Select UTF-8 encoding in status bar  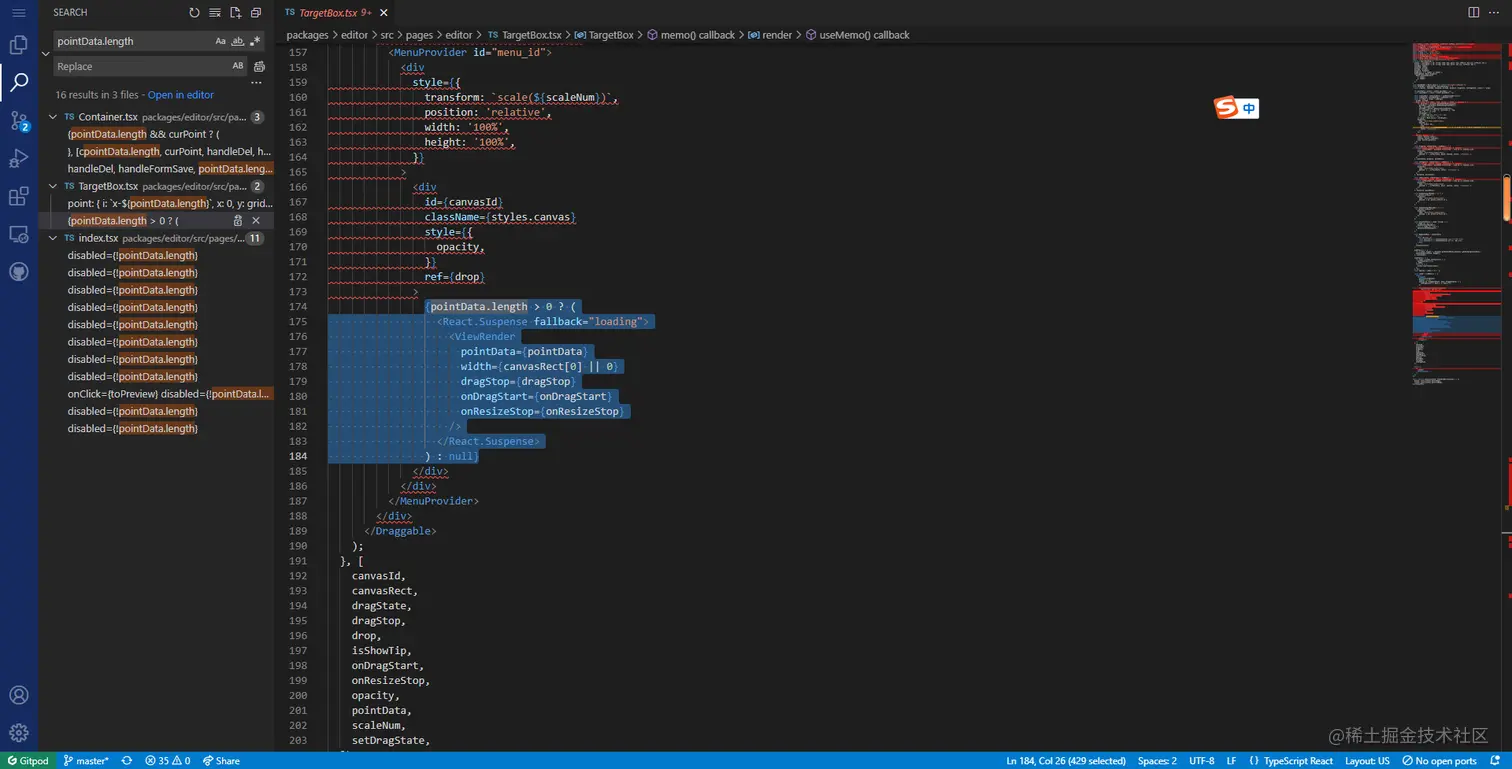pos(1202,761)
